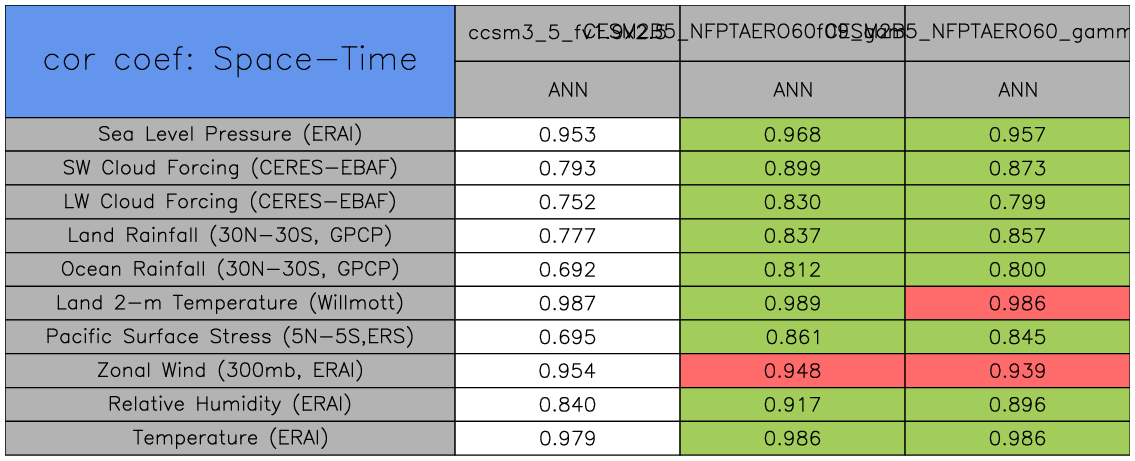1135x461 pixels.
Task: Click the LW Cloud Forcing row label
Action: click(230, 202)
